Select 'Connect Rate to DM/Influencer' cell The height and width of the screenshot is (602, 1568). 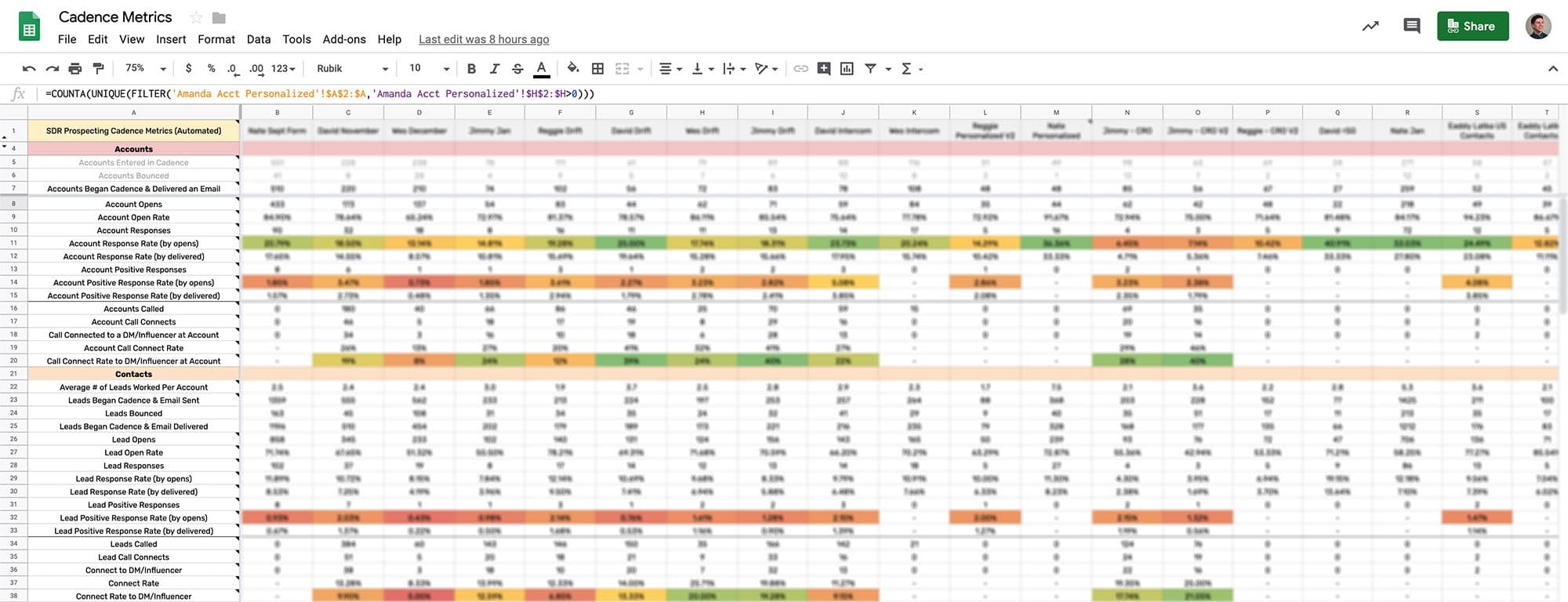(133, 597)
